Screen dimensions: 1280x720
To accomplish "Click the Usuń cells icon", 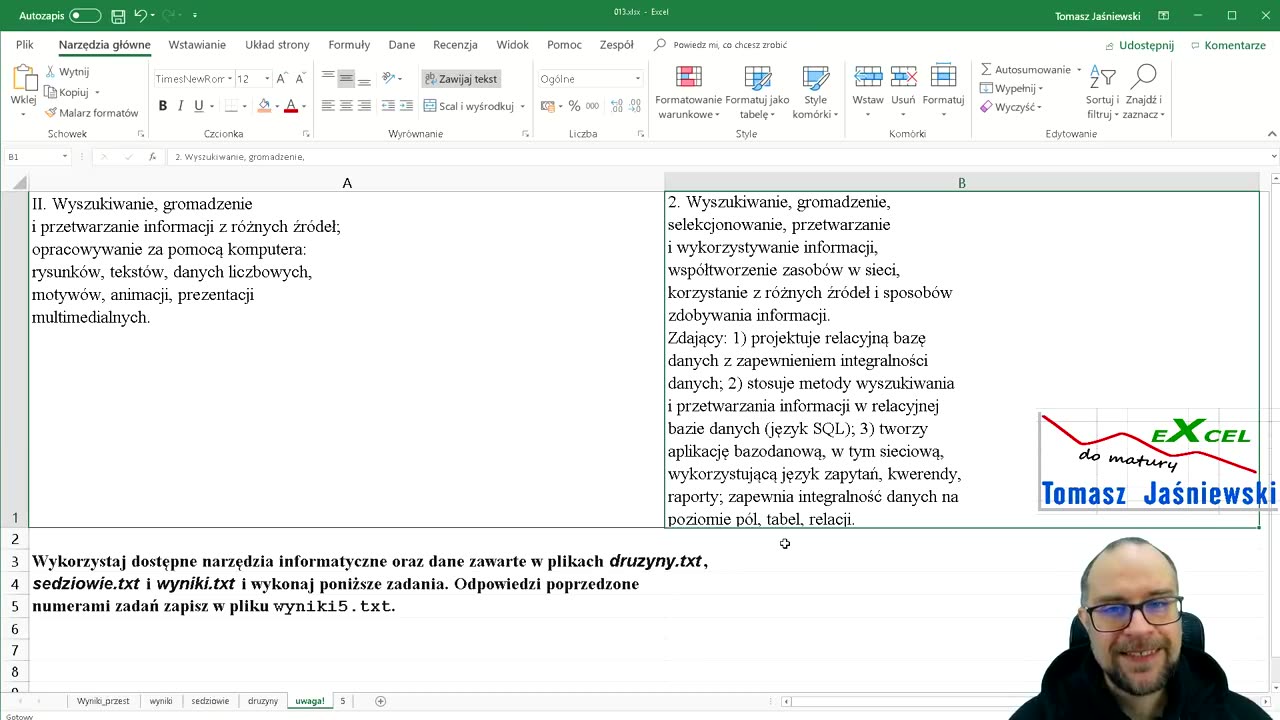I will 904,78.
